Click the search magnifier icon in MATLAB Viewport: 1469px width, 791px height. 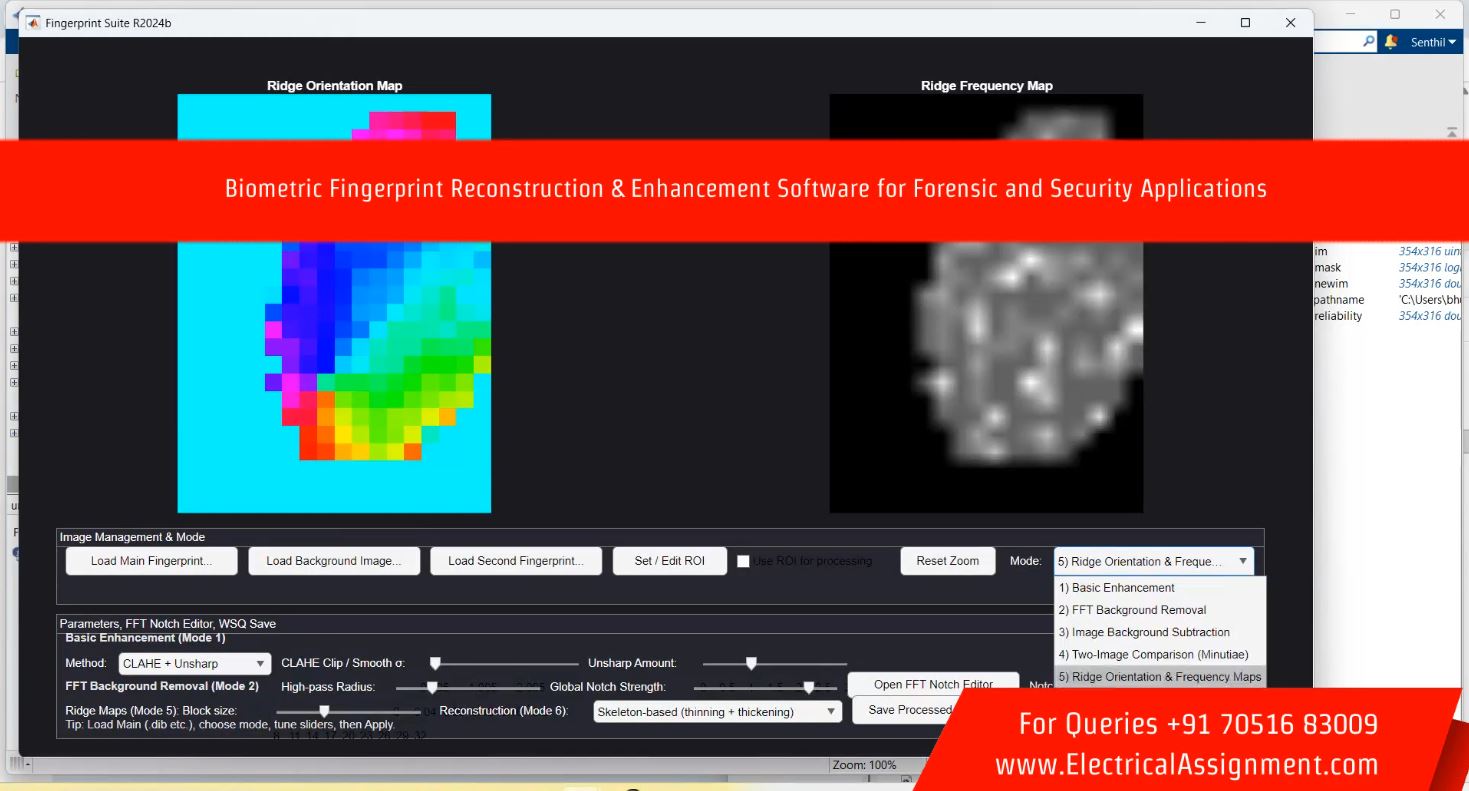(x=1368, y=42)
